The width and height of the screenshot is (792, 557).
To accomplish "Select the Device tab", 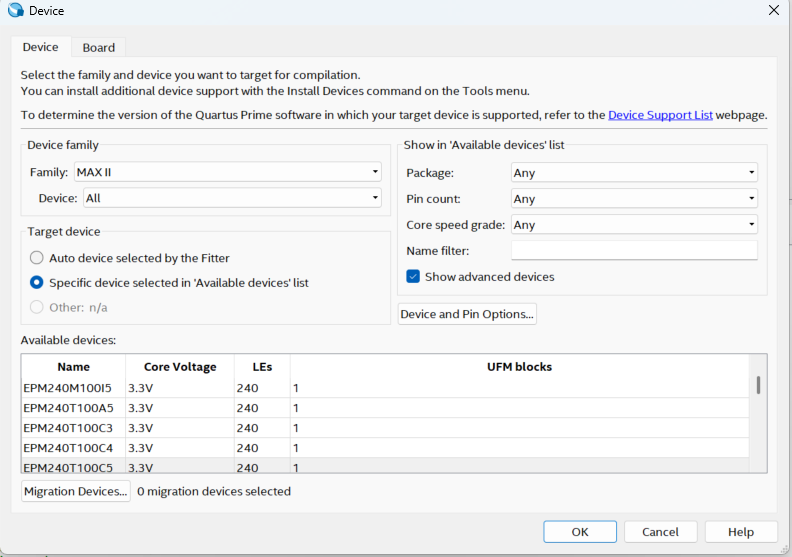I will pyautogui.click(x=41, y=47).
